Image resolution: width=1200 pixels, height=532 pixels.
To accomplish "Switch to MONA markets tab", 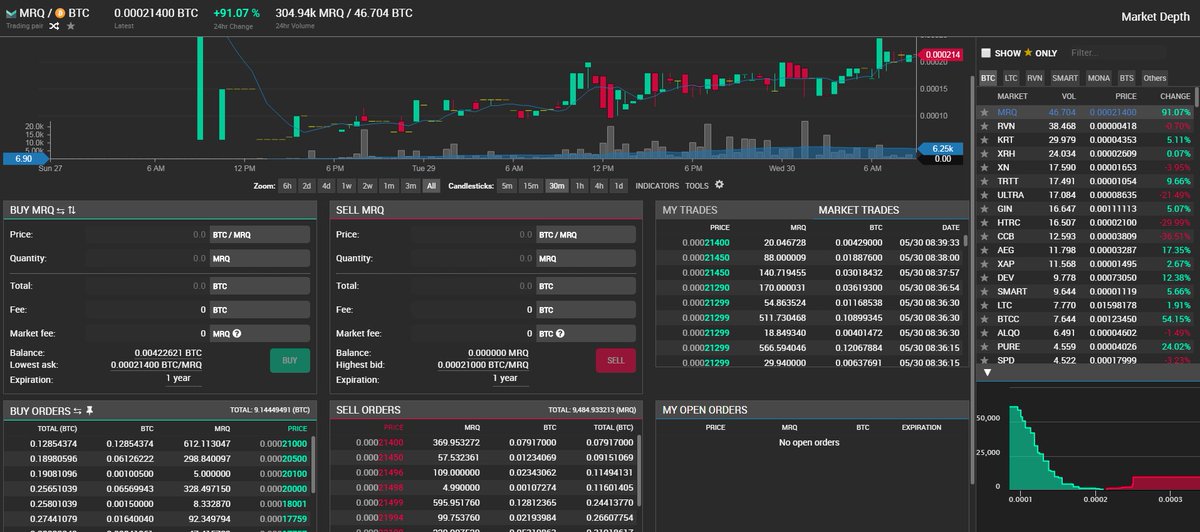I will pos(1098,77).
